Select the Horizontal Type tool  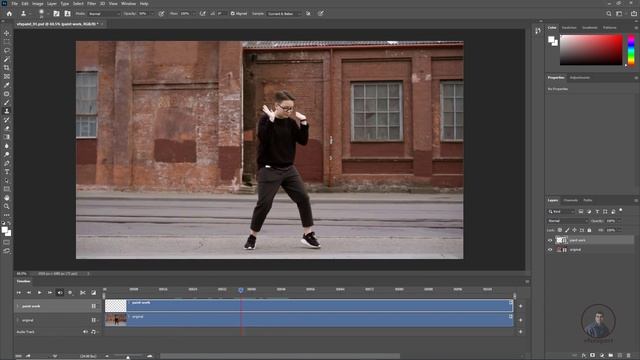coord(7,172)
